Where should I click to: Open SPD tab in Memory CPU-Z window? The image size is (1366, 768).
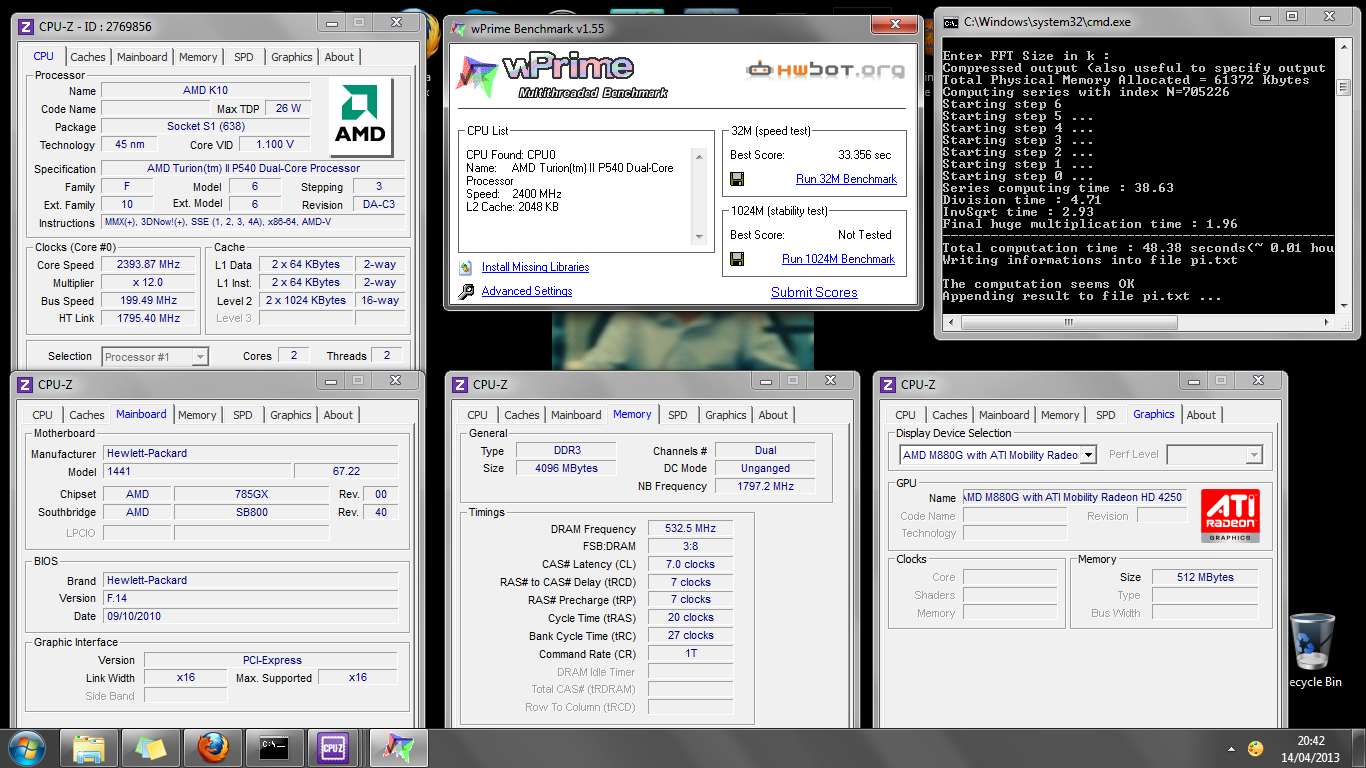[678, 415]
